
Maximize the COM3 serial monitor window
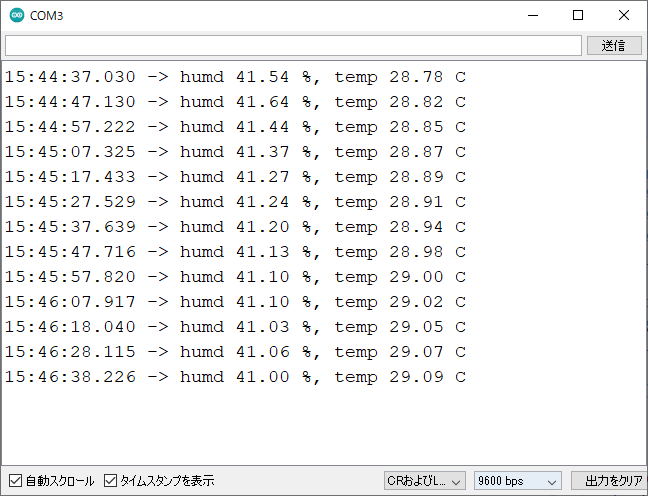[578, 16]
